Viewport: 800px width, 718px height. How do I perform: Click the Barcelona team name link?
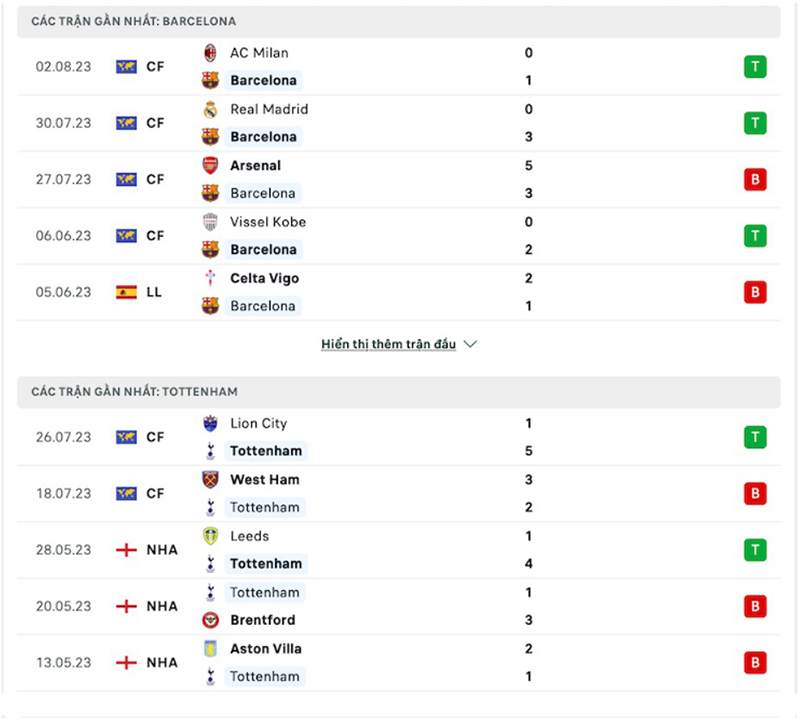[x=263, y=80]
